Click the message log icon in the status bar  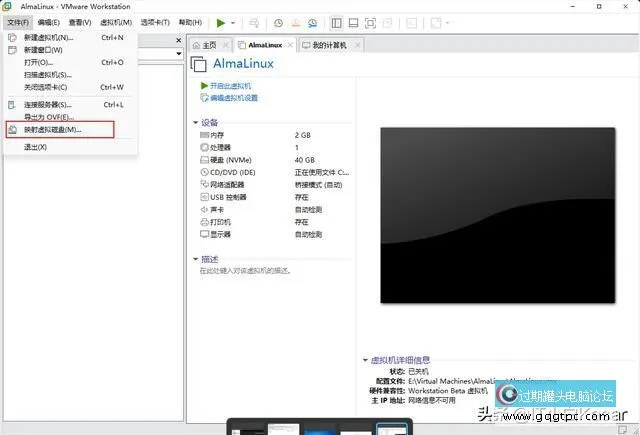622,429
